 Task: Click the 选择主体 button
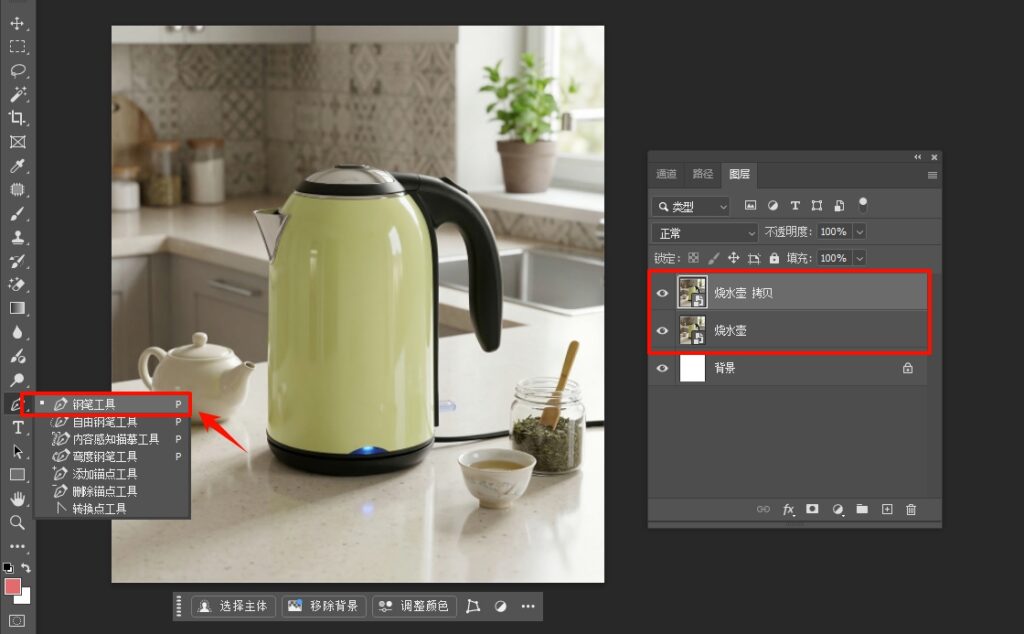tap(234, 606)
